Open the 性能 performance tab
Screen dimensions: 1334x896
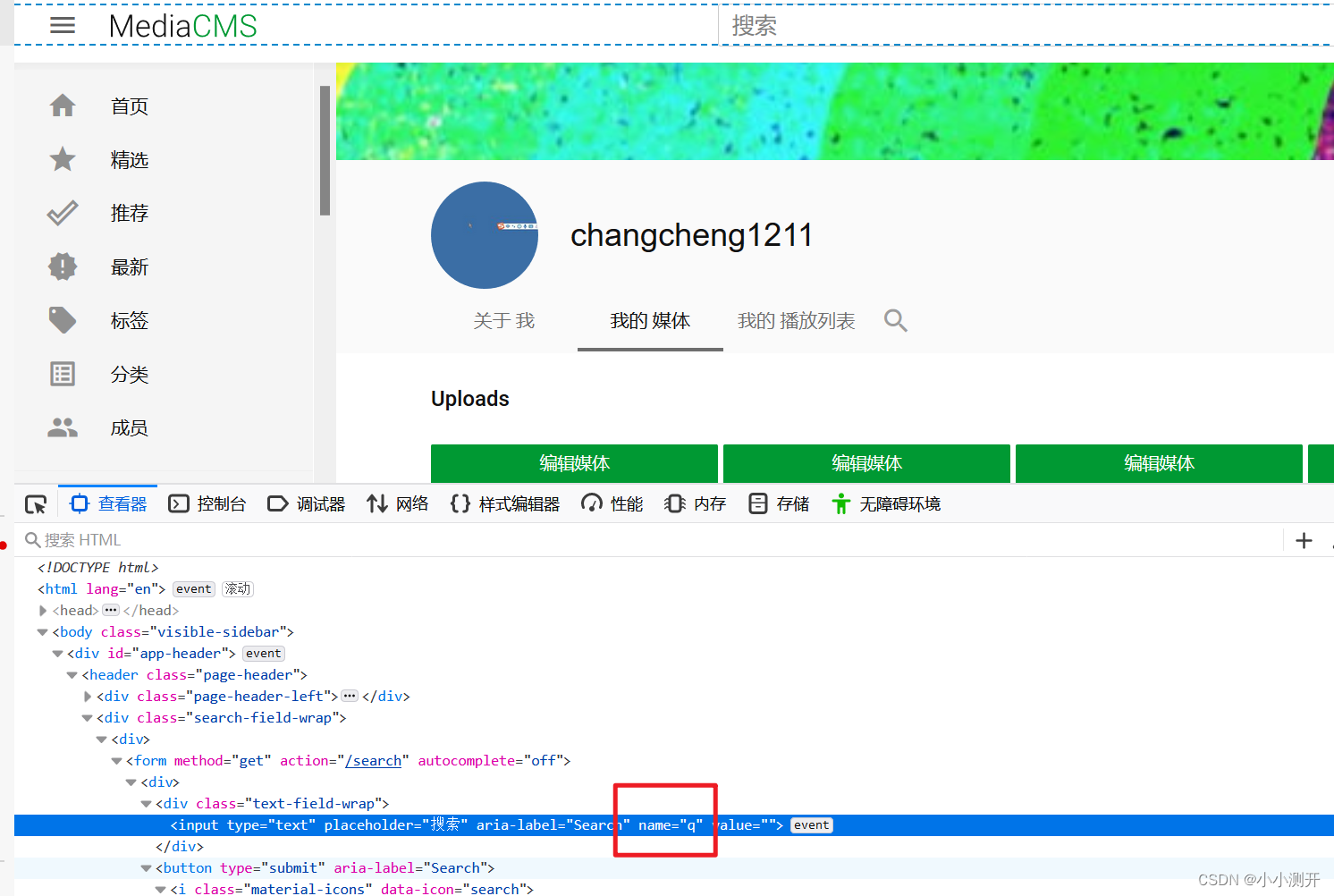[612, 504]
